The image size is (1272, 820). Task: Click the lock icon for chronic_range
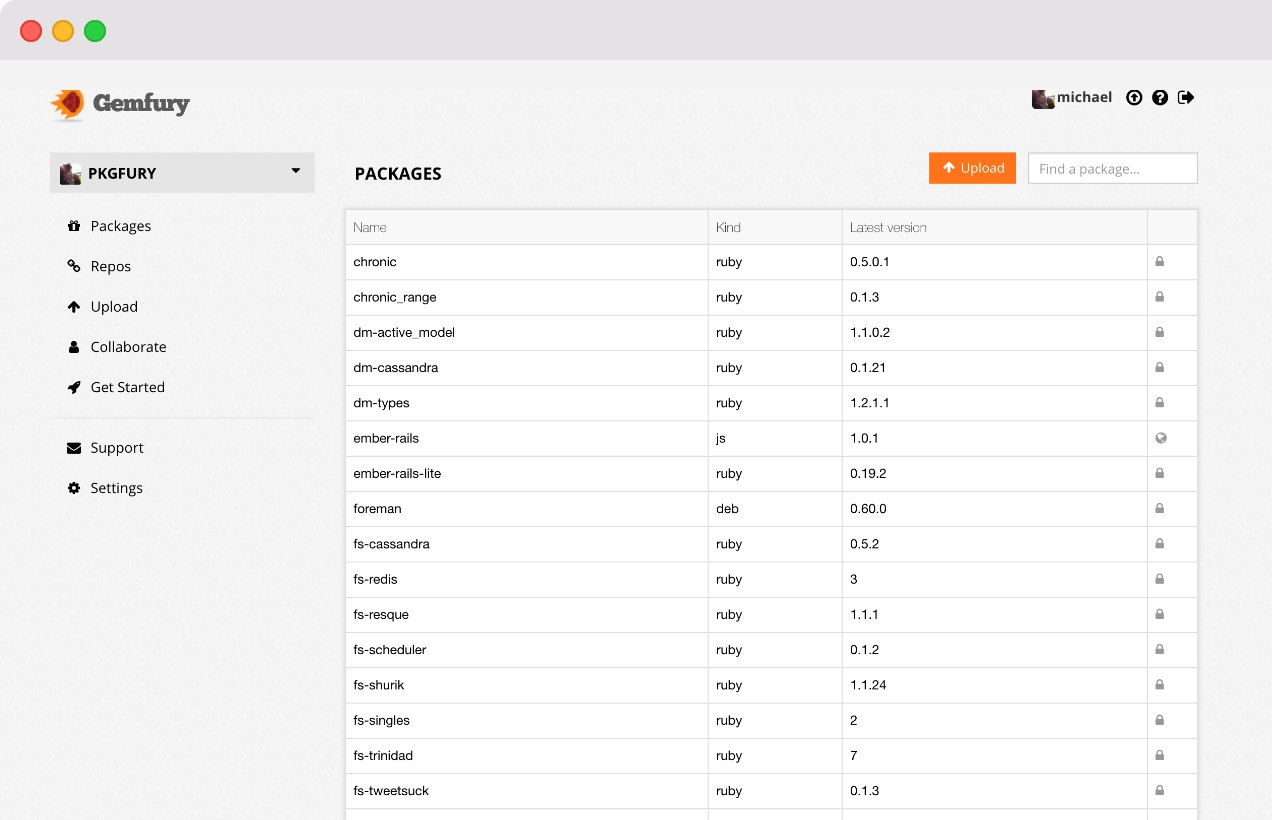(1160, 297)
